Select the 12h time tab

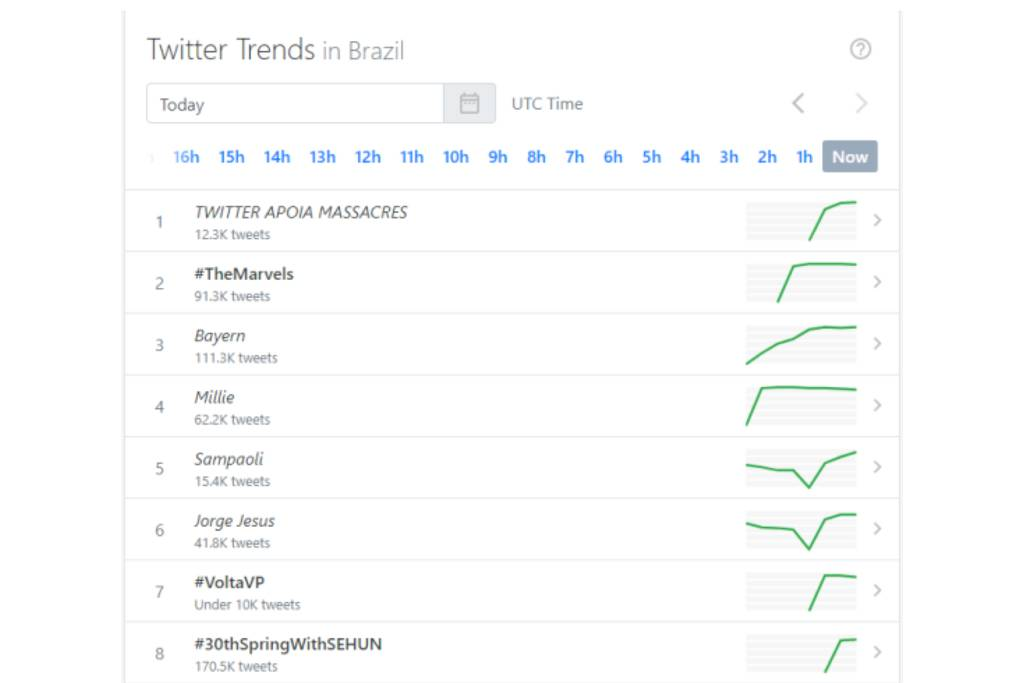[367, 157]
